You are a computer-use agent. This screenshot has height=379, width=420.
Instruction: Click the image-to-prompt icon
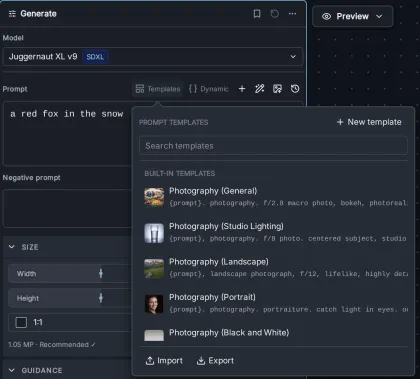pyautogui.click(x=277, y=89)
